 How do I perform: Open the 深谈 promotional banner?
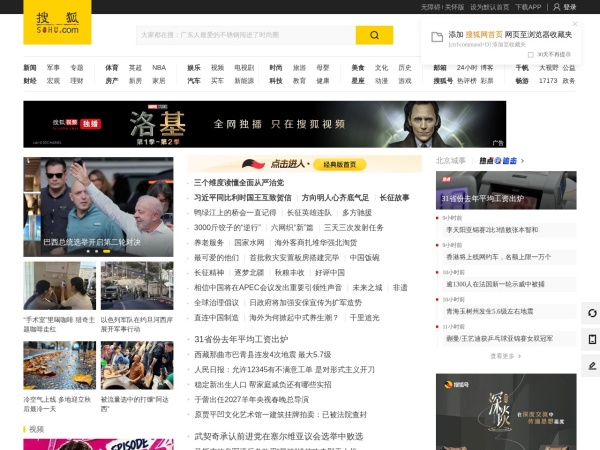click(506, 412)
